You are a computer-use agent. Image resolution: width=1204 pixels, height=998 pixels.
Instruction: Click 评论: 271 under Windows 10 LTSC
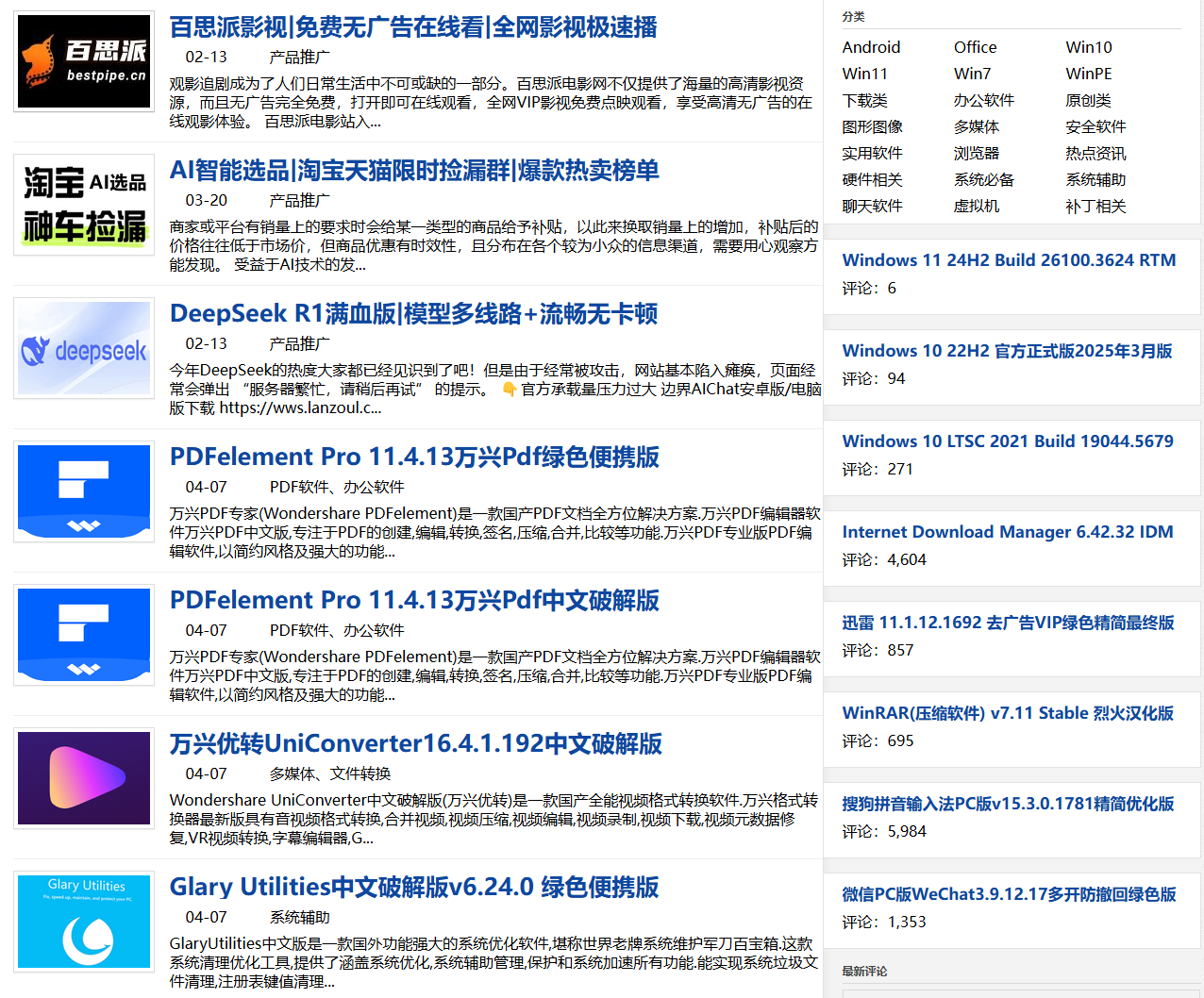(x=878, y=469)
